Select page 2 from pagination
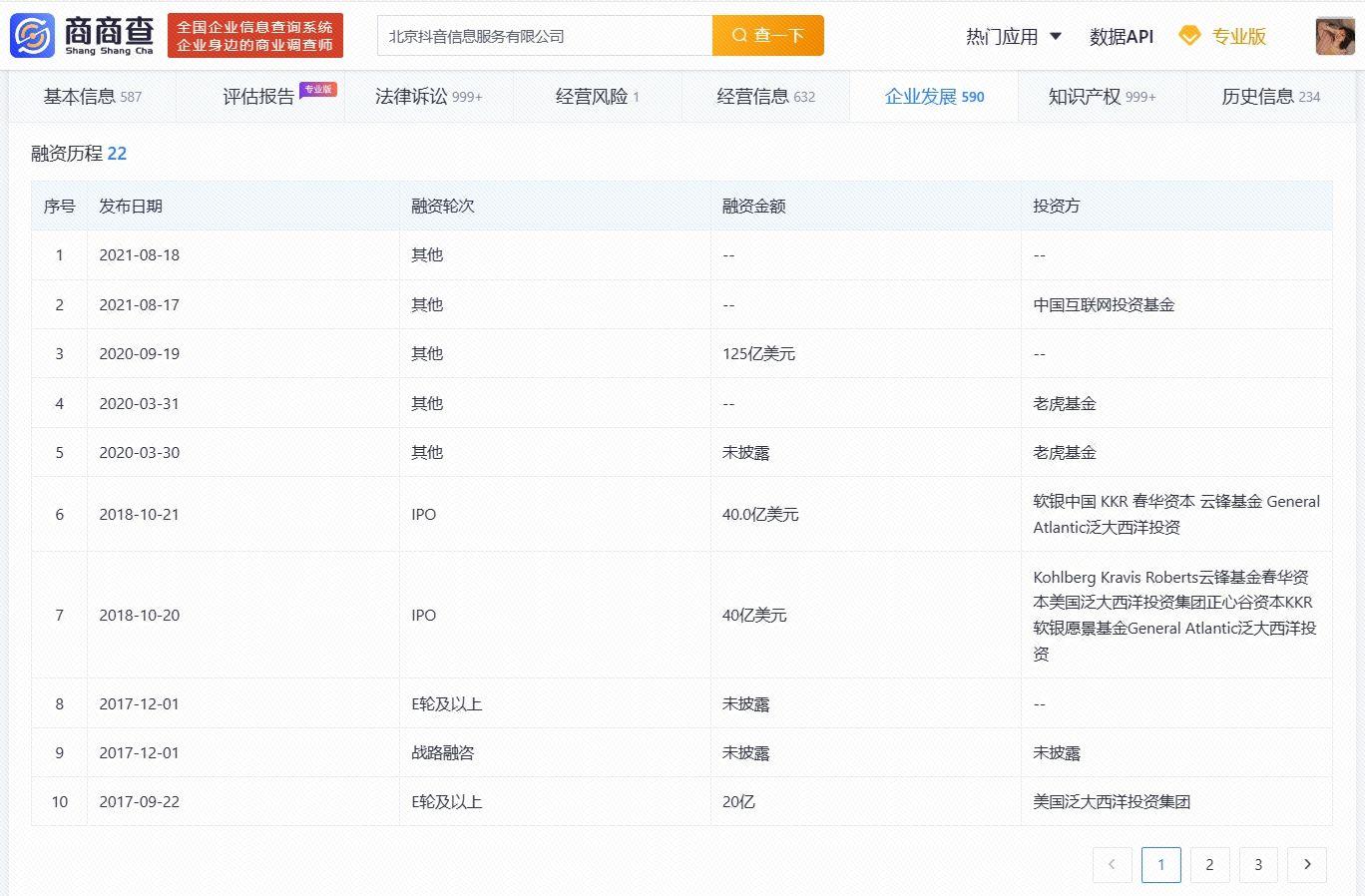Image resolution: width=1365 pixels, height=896 pixels. point(1209,865)
